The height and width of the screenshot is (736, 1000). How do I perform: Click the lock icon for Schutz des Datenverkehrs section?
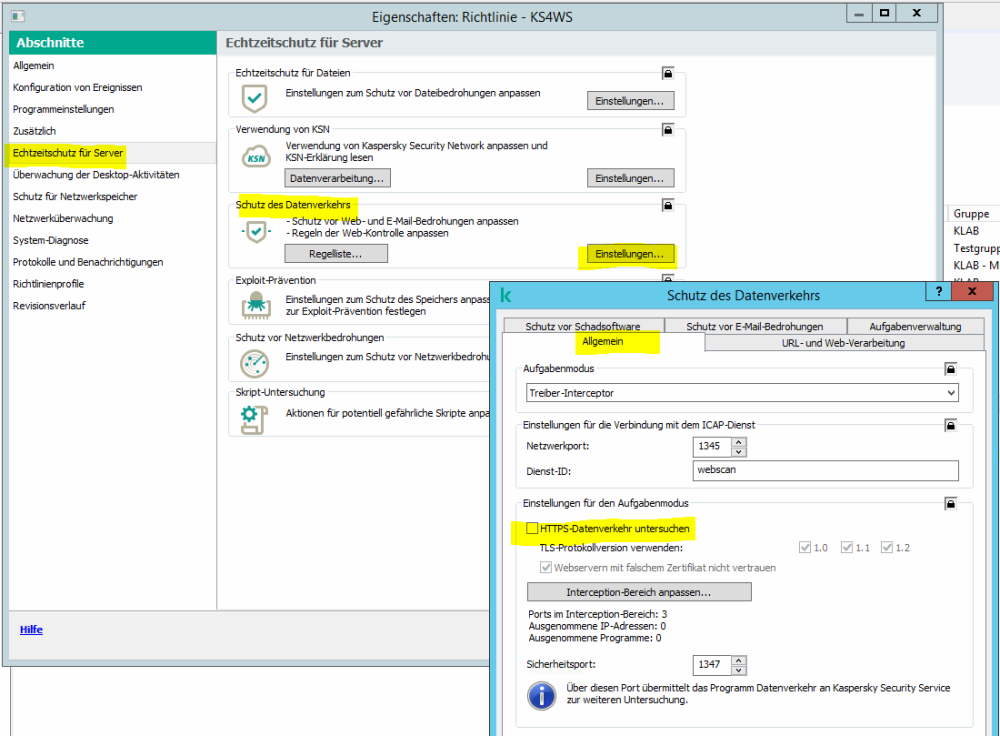coord(667,205)
